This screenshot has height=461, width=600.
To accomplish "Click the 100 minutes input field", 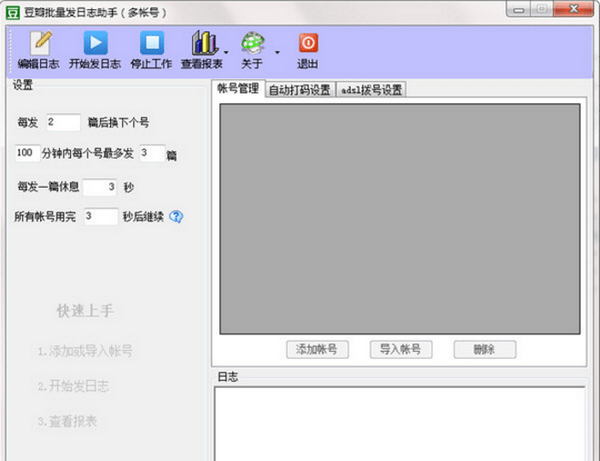I will (27, 153).
